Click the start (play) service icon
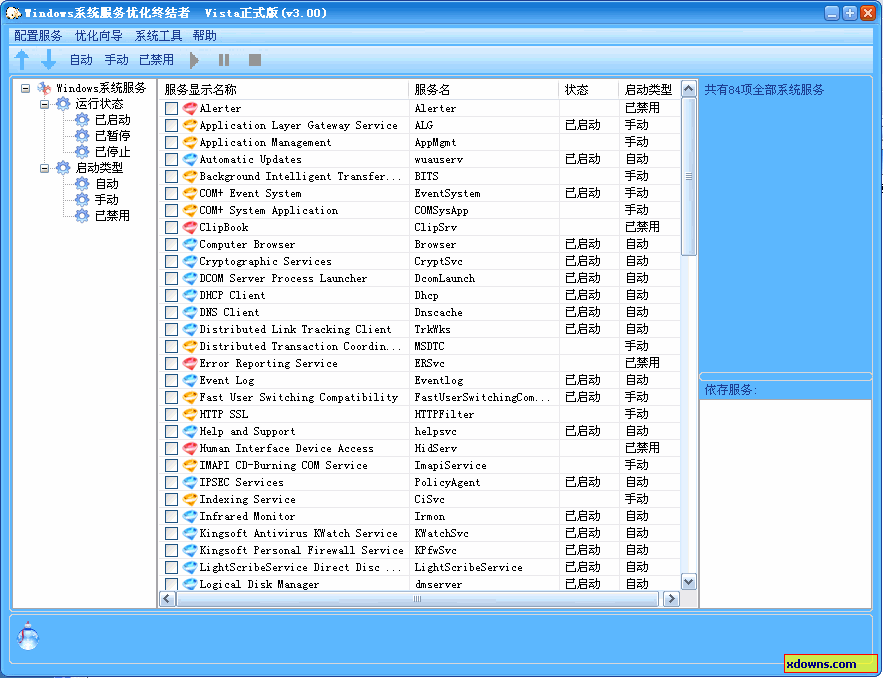The image size is (883, 678). point(194,60)
